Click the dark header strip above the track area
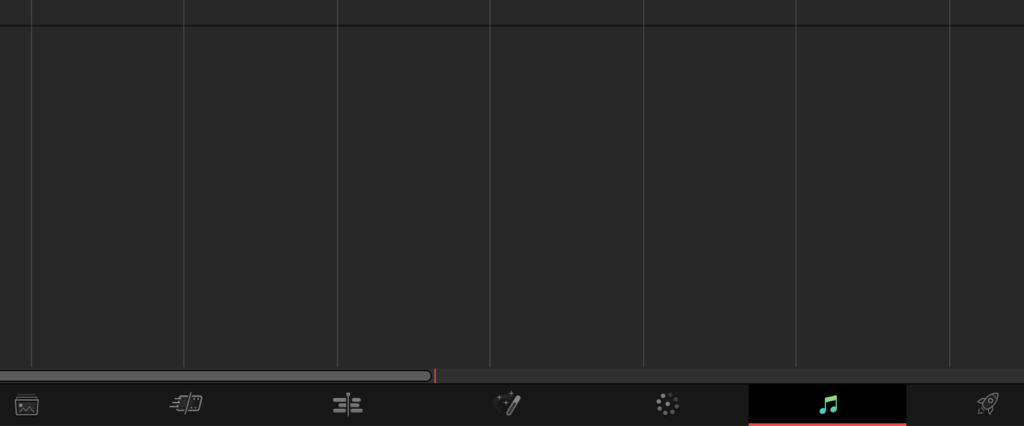The width and height of the screenshot is (1024, 426). [512, 12]
